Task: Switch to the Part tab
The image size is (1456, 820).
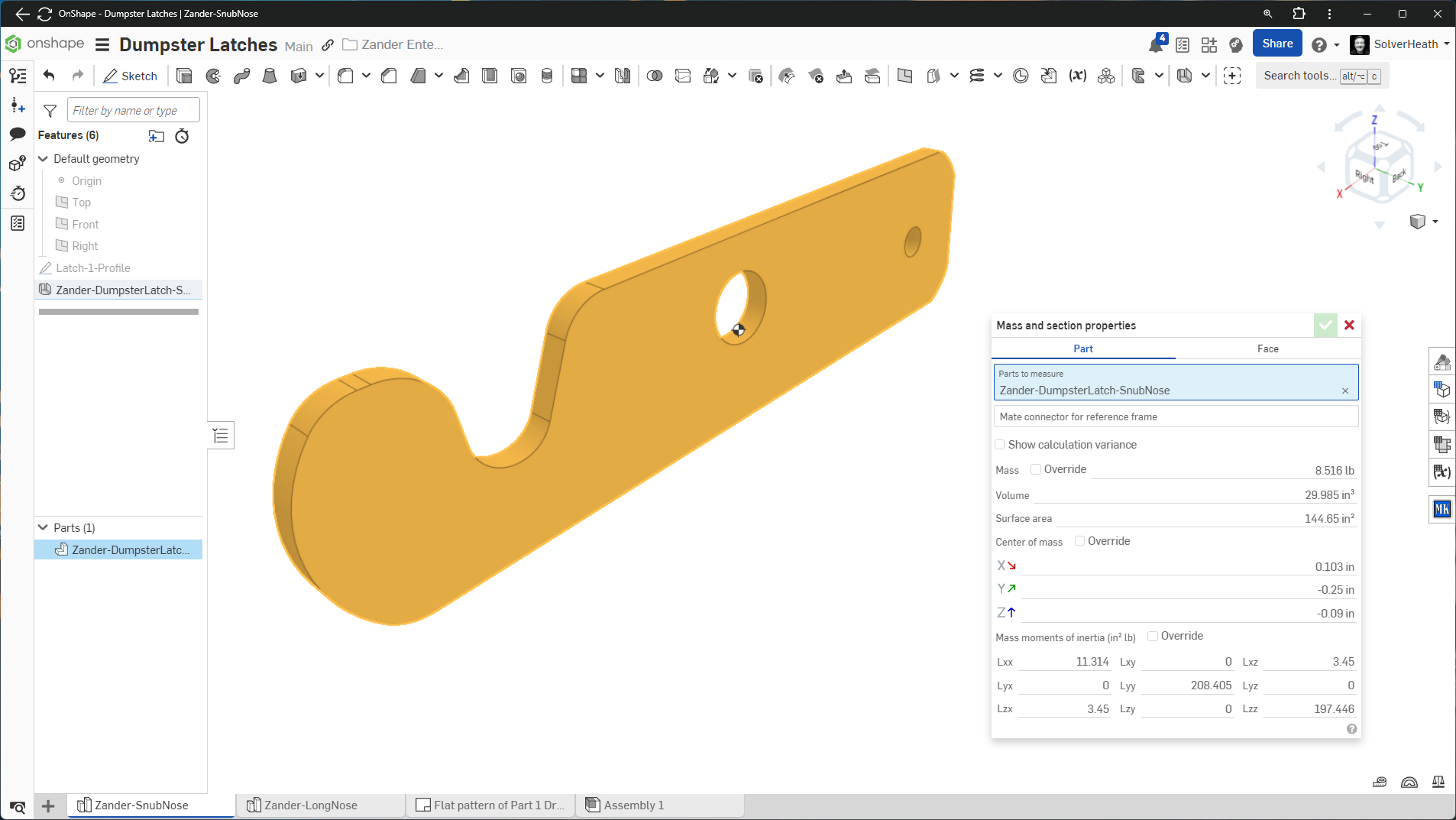Action: click(x=1083, y=348)
